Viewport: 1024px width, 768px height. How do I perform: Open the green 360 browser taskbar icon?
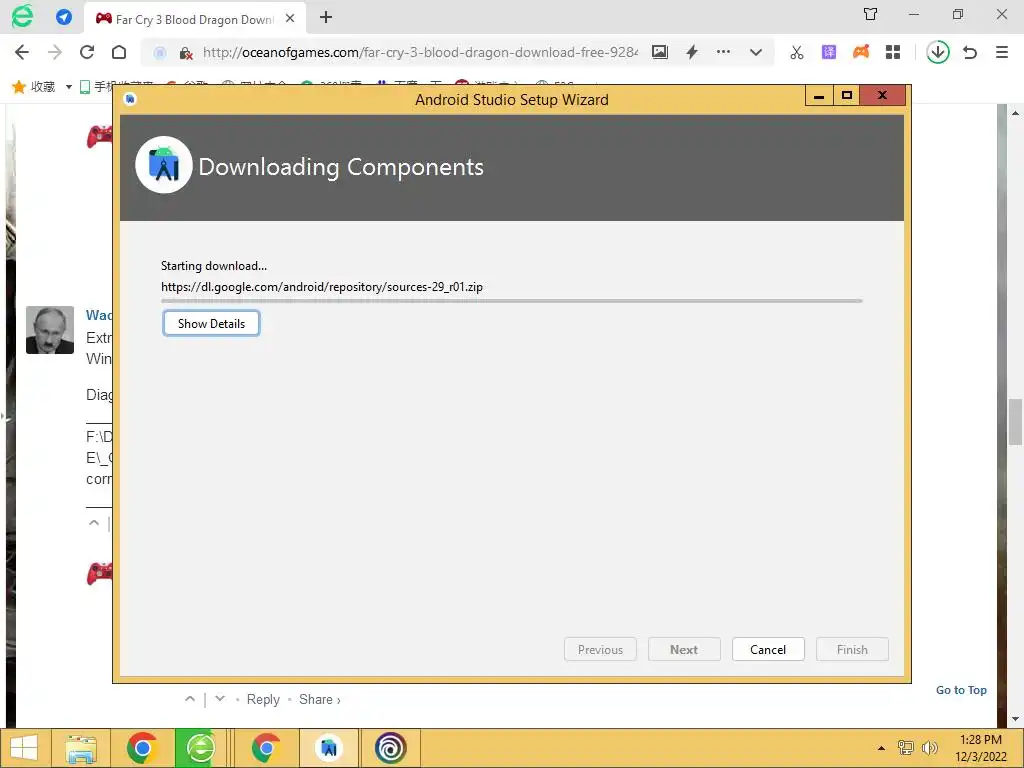[x=200, y=748]
